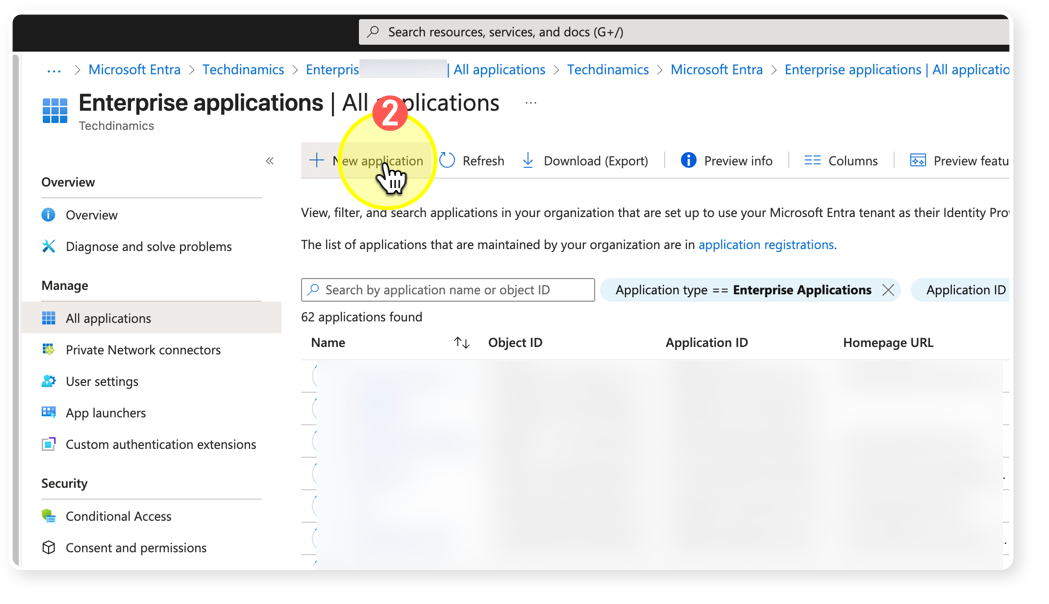Click the Columns list icon
This screenshot has width=1049, height=604.
point(812,161)
